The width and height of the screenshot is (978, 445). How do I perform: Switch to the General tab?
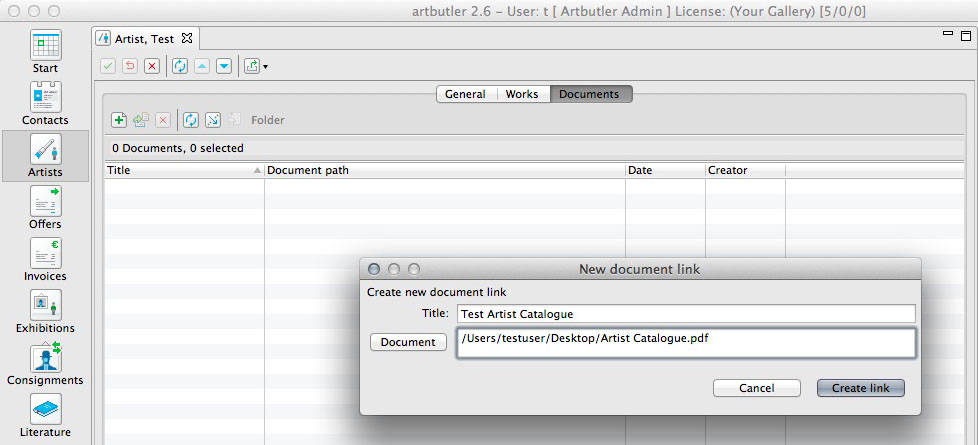(x=465, y=94)
